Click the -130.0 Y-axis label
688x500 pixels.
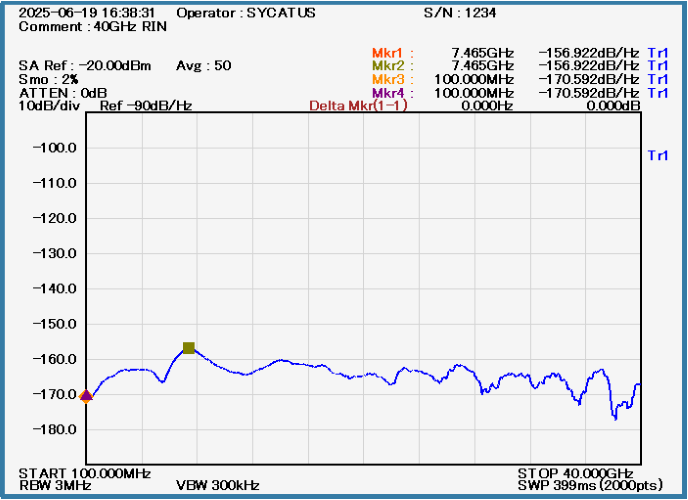55,253
